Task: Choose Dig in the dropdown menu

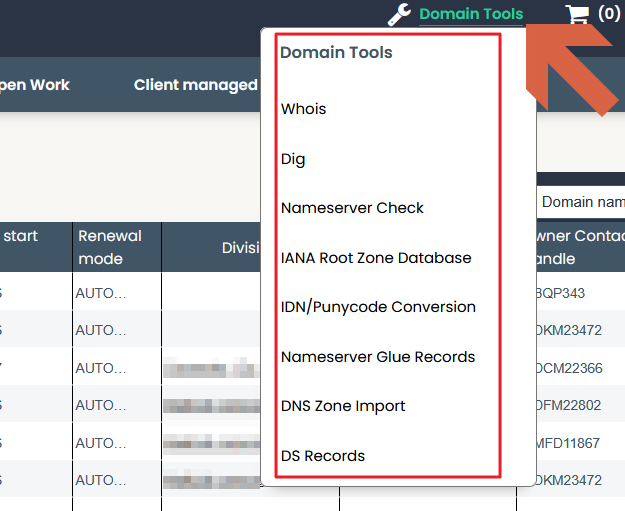Action: [x=293, y=159]
